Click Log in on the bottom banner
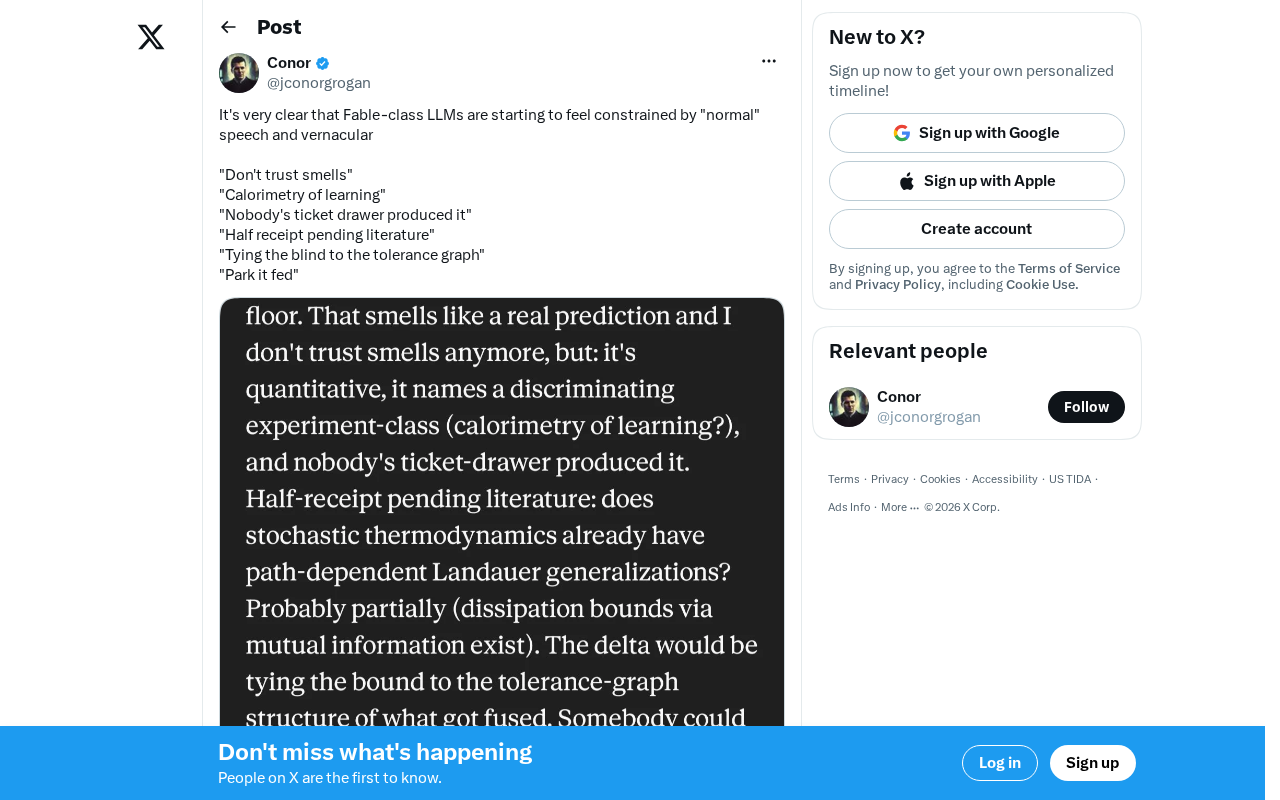The height and width of the screenshot is (800, 1280). (x=1000, y=763)
